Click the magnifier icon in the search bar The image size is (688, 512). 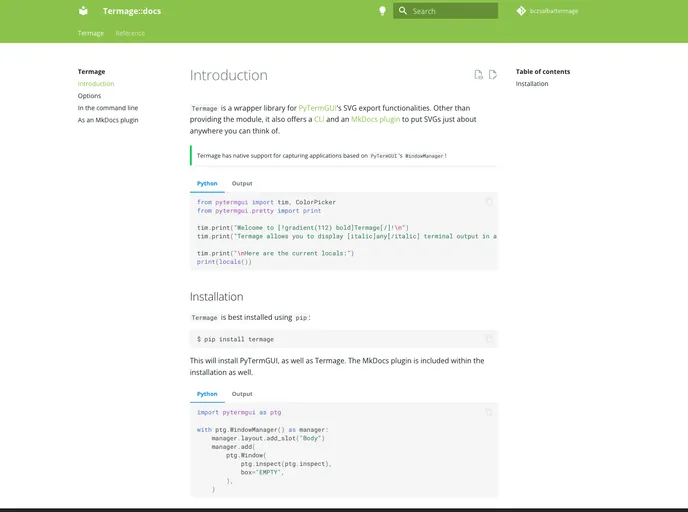click(403, 11)
